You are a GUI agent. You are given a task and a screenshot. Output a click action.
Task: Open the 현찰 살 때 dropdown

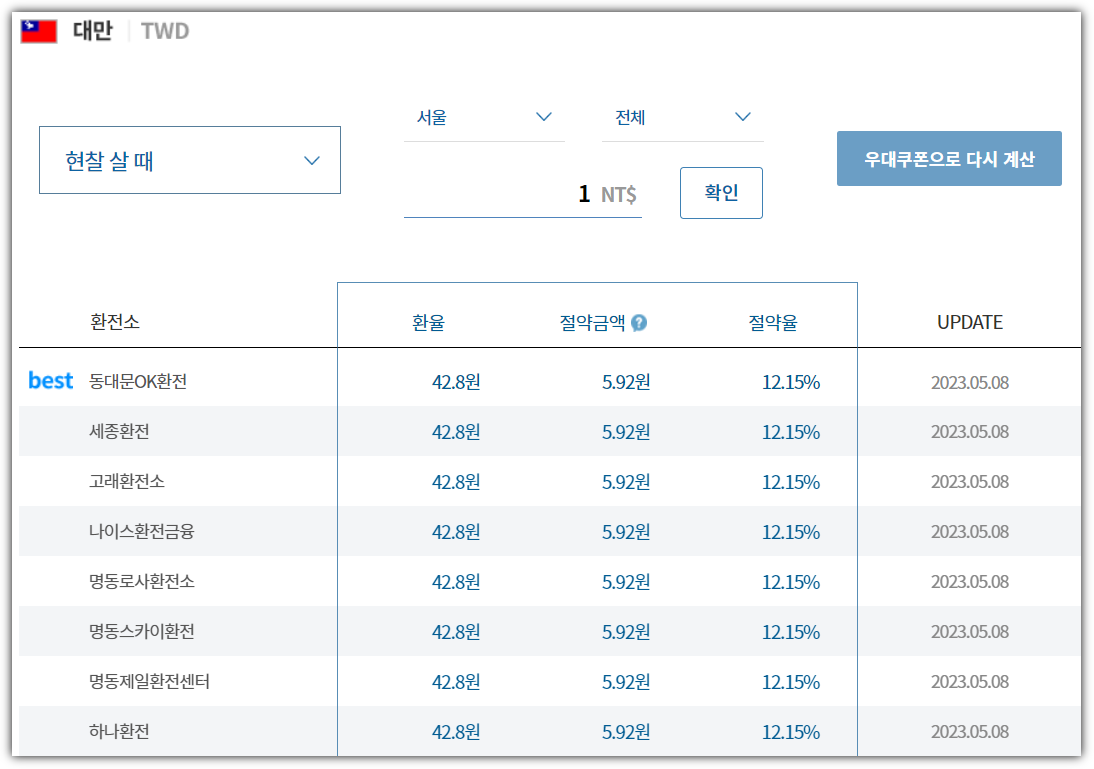[x=190, y=160]
